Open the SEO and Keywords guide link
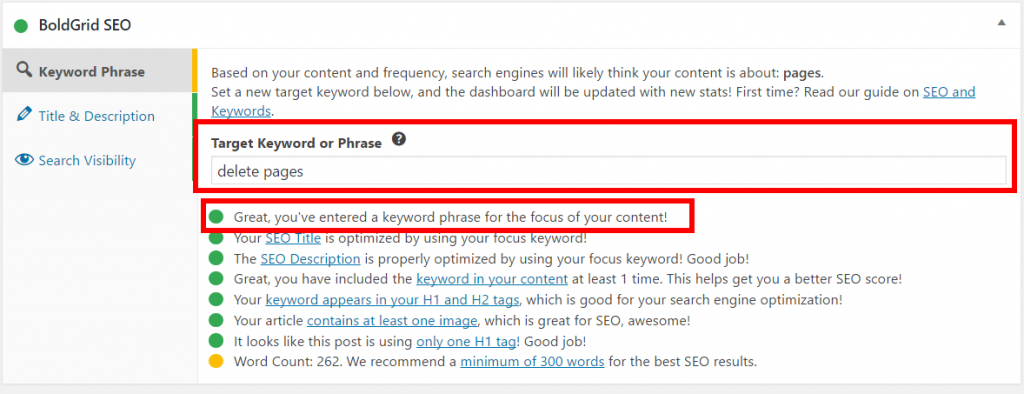 (593, 101)
